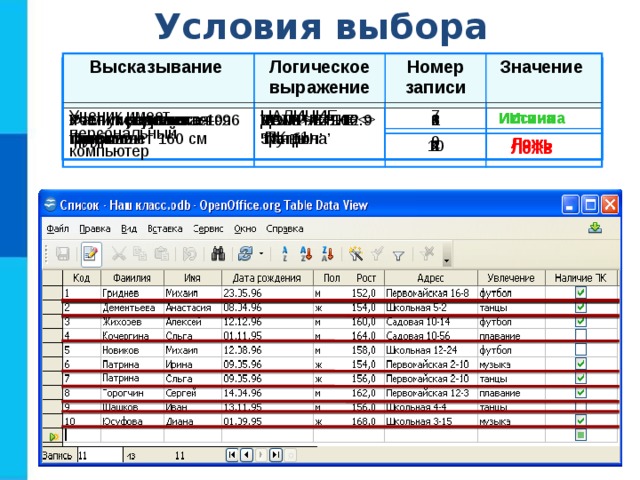Open the Правка menu

pyautogui.click(x=95, y=229)
